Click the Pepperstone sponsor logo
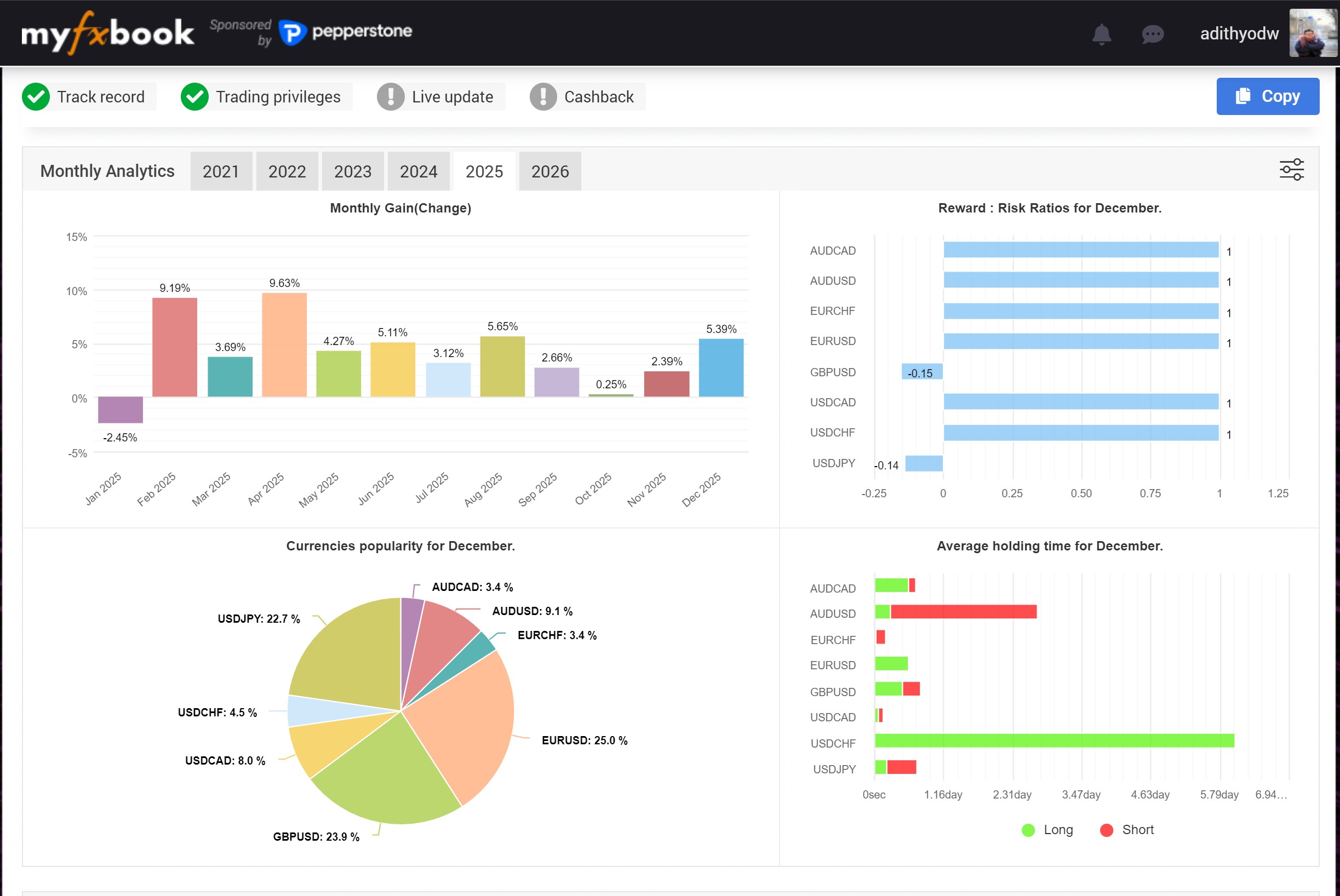The width and height of the screenshot is (1340, 896). [345, 31]
